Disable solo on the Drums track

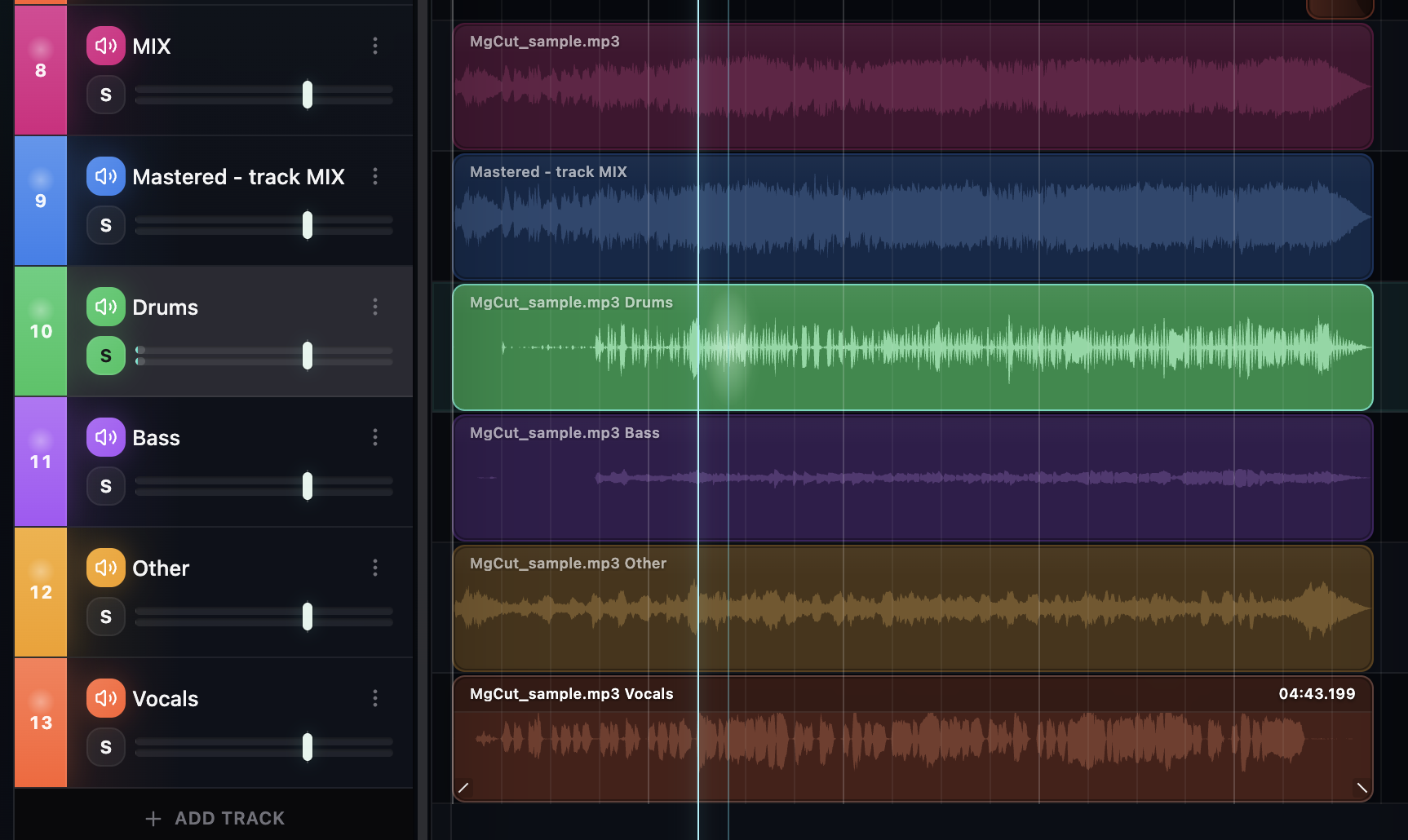tap(106, 356)
